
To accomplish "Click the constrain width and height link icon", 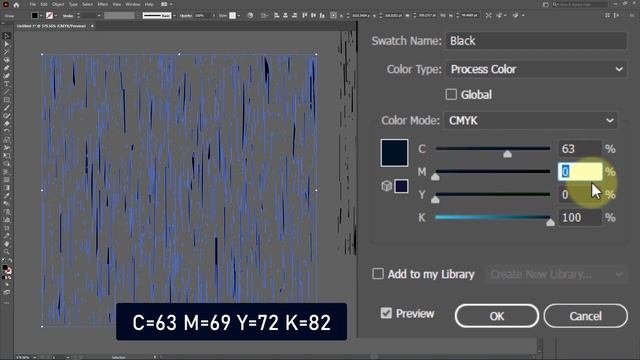I will point(442,16).
